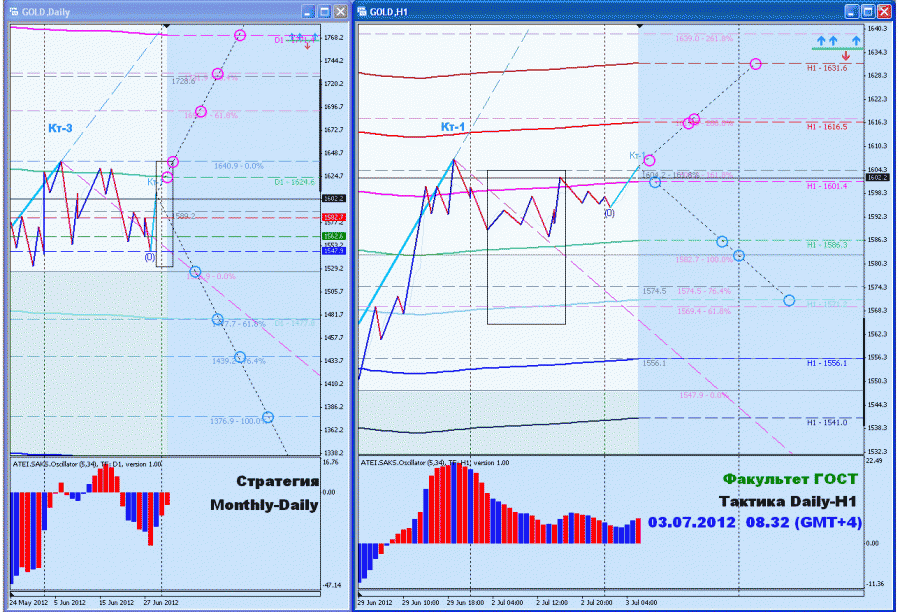The width and height of the screenshot is (900, 612).
Task: Click the GOLD,H1 chart window icon
Action: coord(362,11)
